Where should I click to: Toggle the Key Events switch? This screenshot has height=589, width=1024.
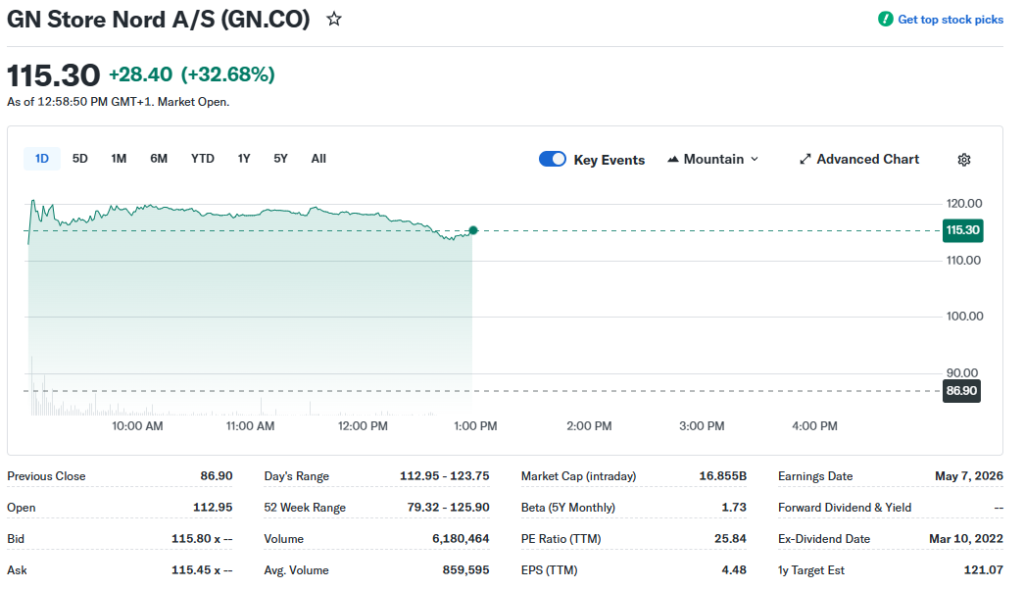click(552, 159)
